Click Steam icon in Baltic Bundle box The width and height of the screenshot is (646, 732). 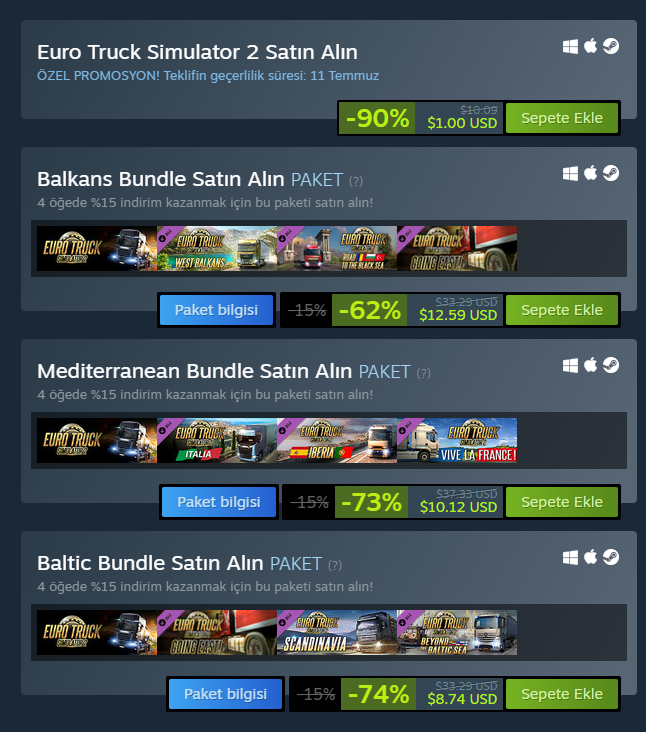611,557
